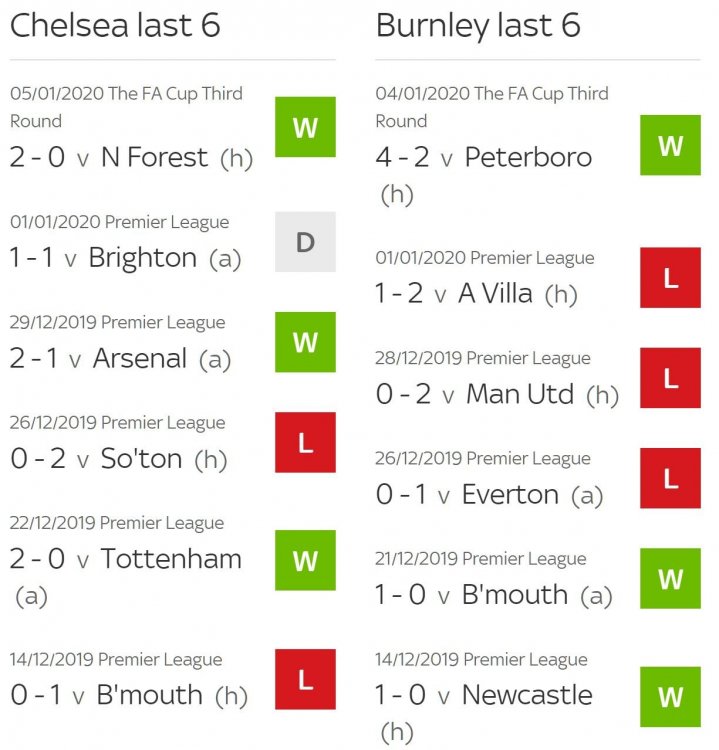This screenshot has height=750, width=719.
Task: Open the 0-1 v Everton result
Action: point(489,495)
